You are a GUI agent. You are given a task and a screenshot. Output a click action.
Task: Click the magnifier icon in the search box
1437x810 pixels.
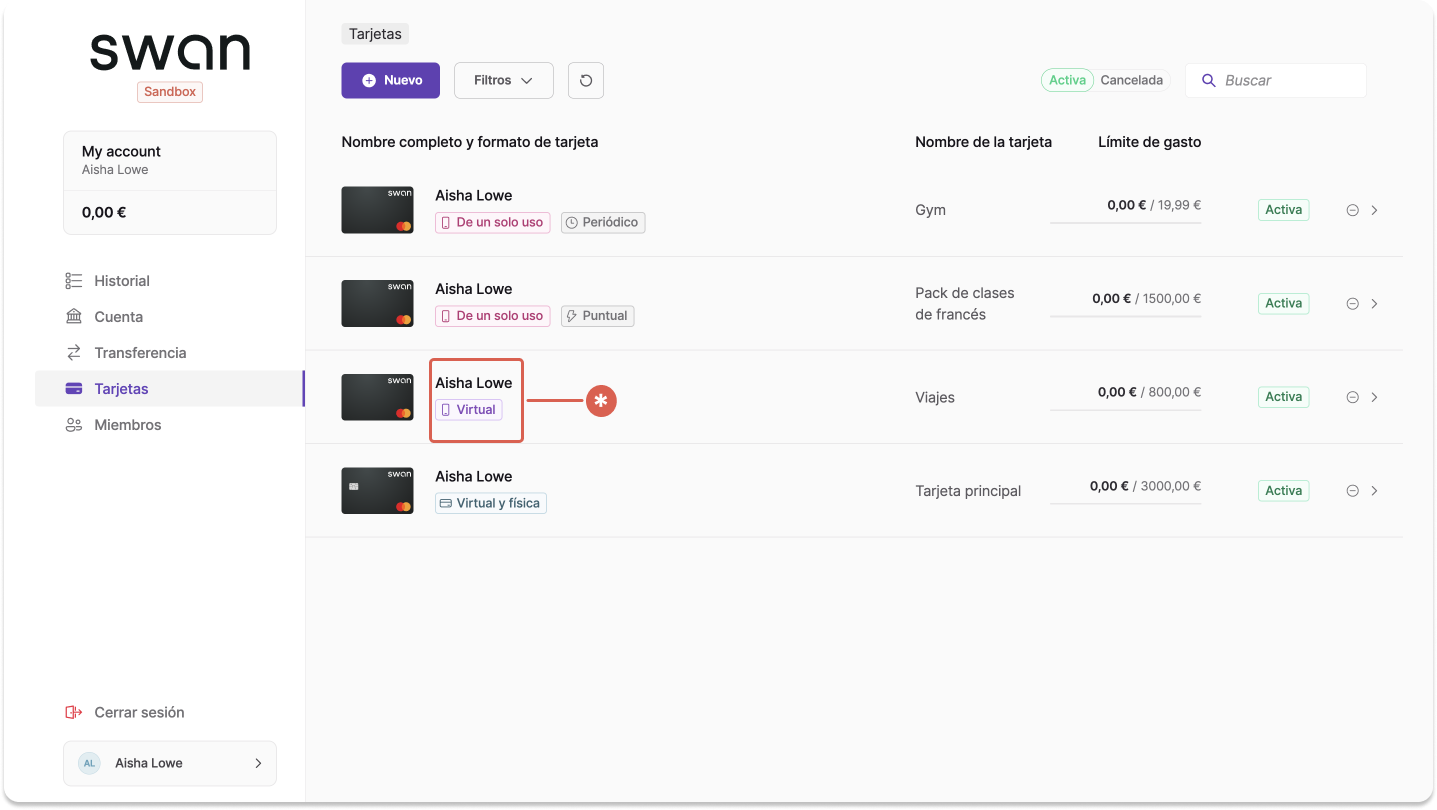click(x=1208, y=81)
